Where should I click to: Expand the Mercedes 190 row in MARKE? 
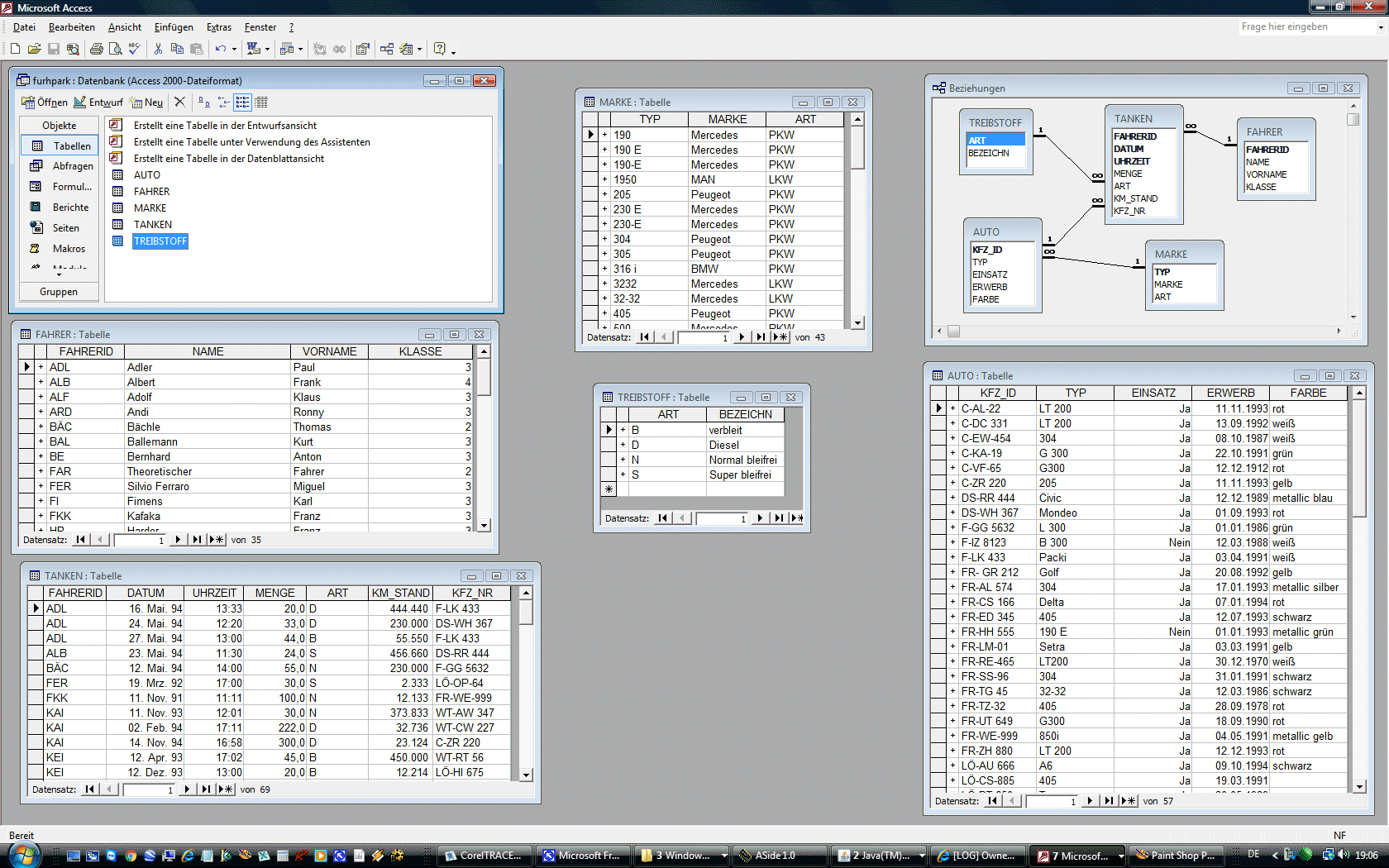pos(604,135)
